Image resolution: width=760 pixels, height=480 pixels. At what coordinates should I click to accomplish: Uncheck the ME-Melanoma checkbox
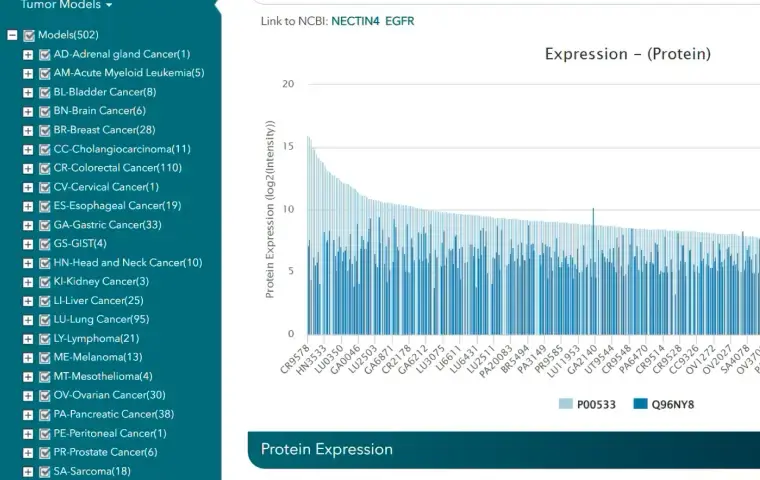tap(44, 358)
